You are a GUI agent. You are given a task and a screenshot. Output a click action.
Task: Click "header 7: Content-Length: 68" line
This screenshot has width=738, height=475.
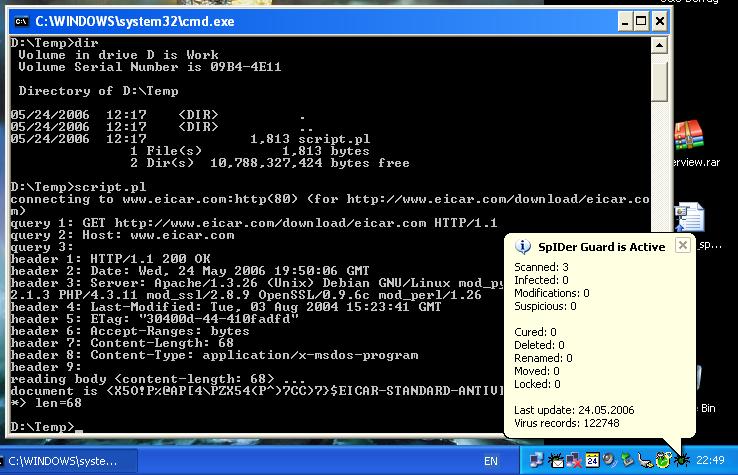122,343
